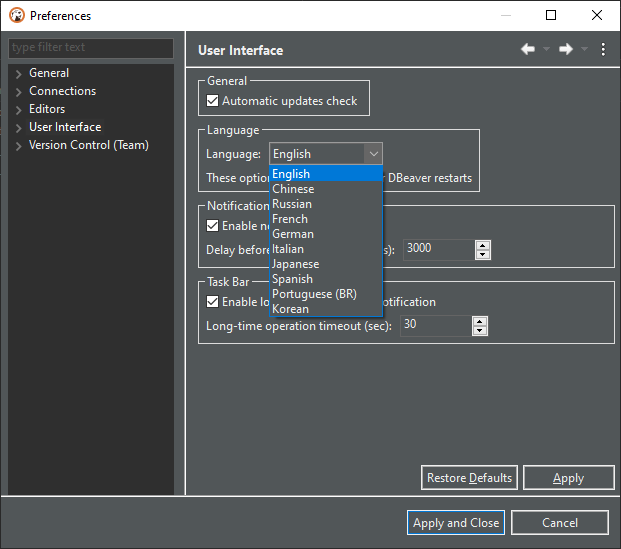Click the forward navigation arrow icon
The image size is (621, 549).
tap(566, 50)
